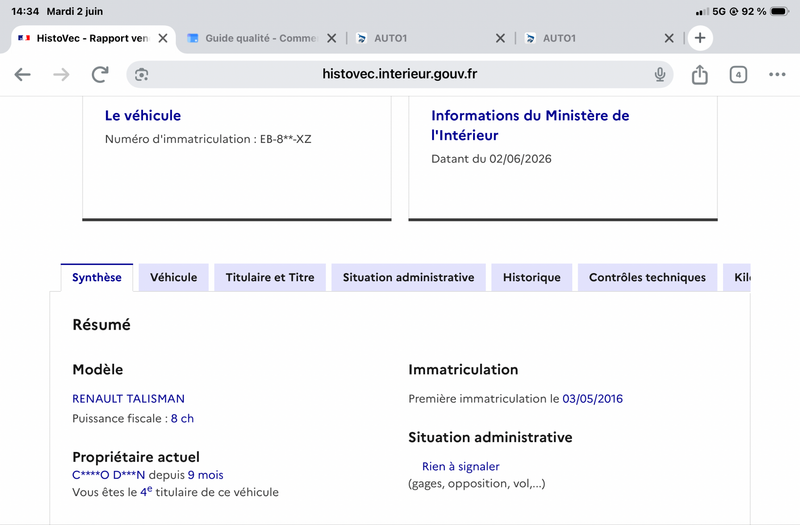
Task: Click the Le véhicule card heading
Action: click(143, 116)
